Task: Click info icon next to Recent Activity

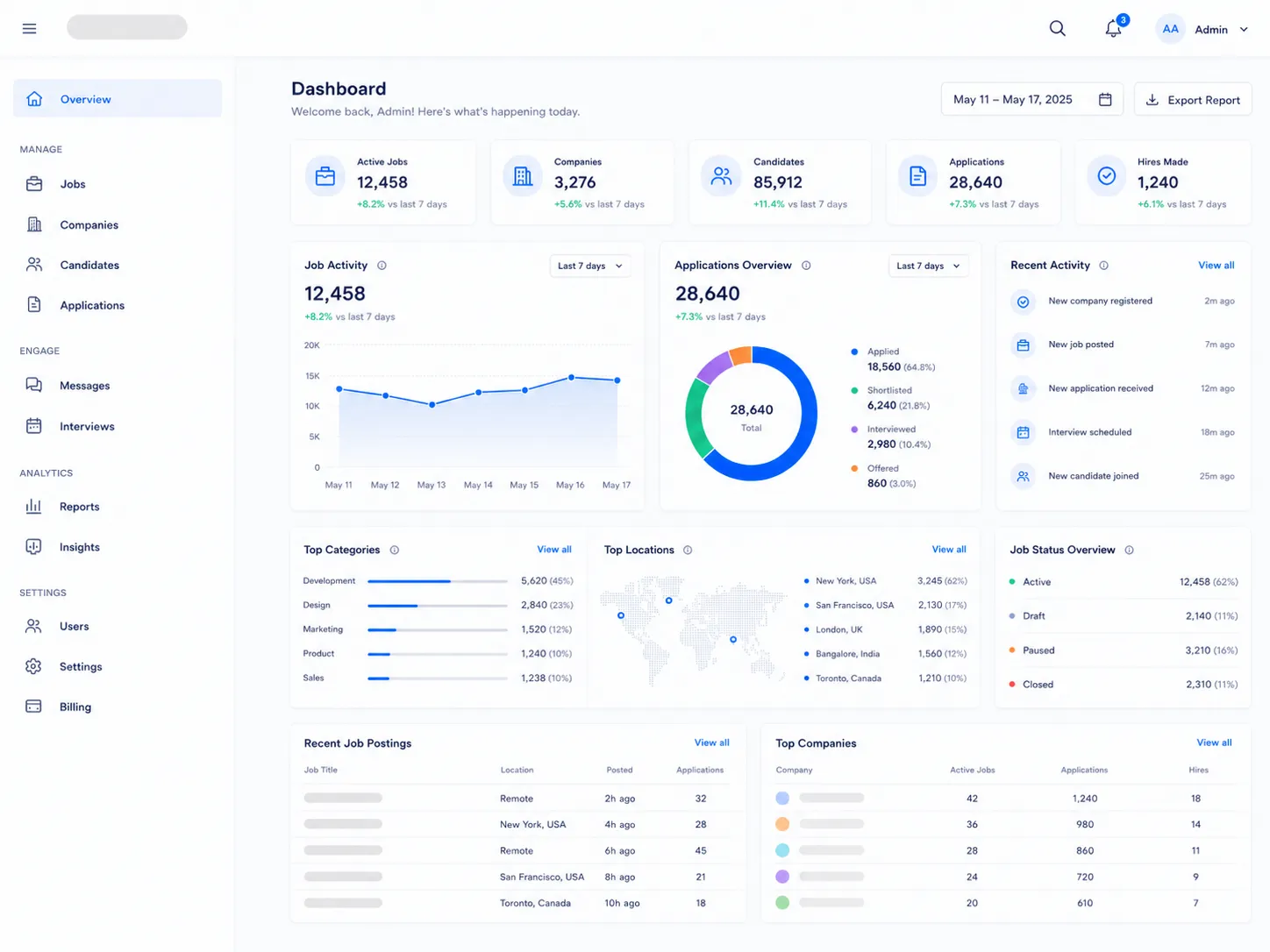Action: tap(1103, 266)
